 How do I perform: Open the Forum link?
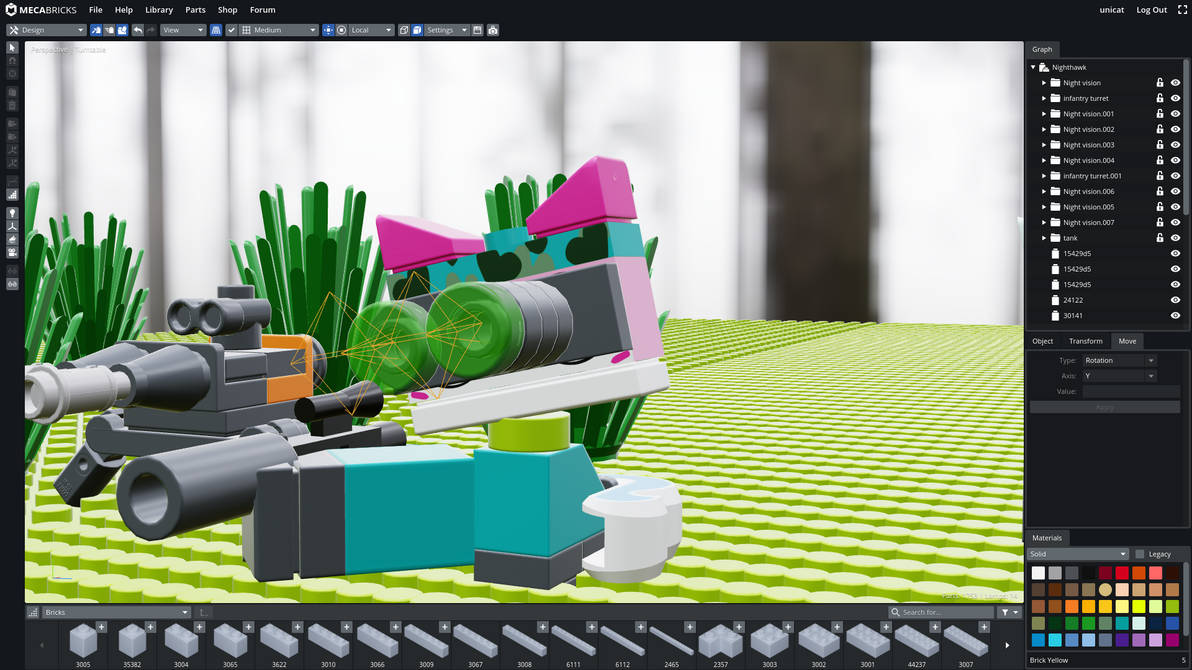tap(262, 10)
